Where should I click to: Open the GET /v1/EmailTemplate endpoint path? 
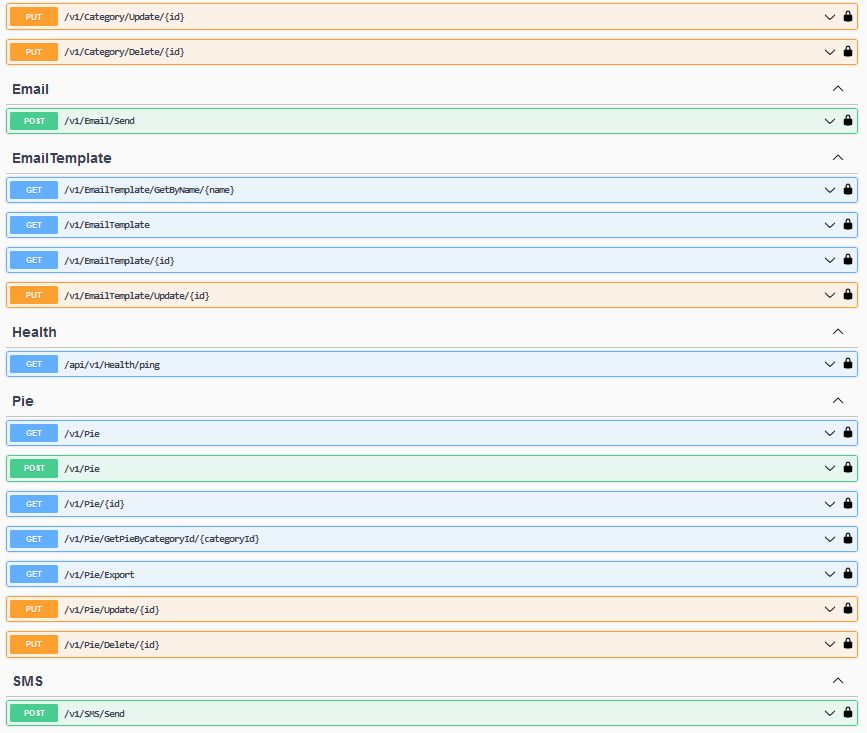tap(106, 225)
